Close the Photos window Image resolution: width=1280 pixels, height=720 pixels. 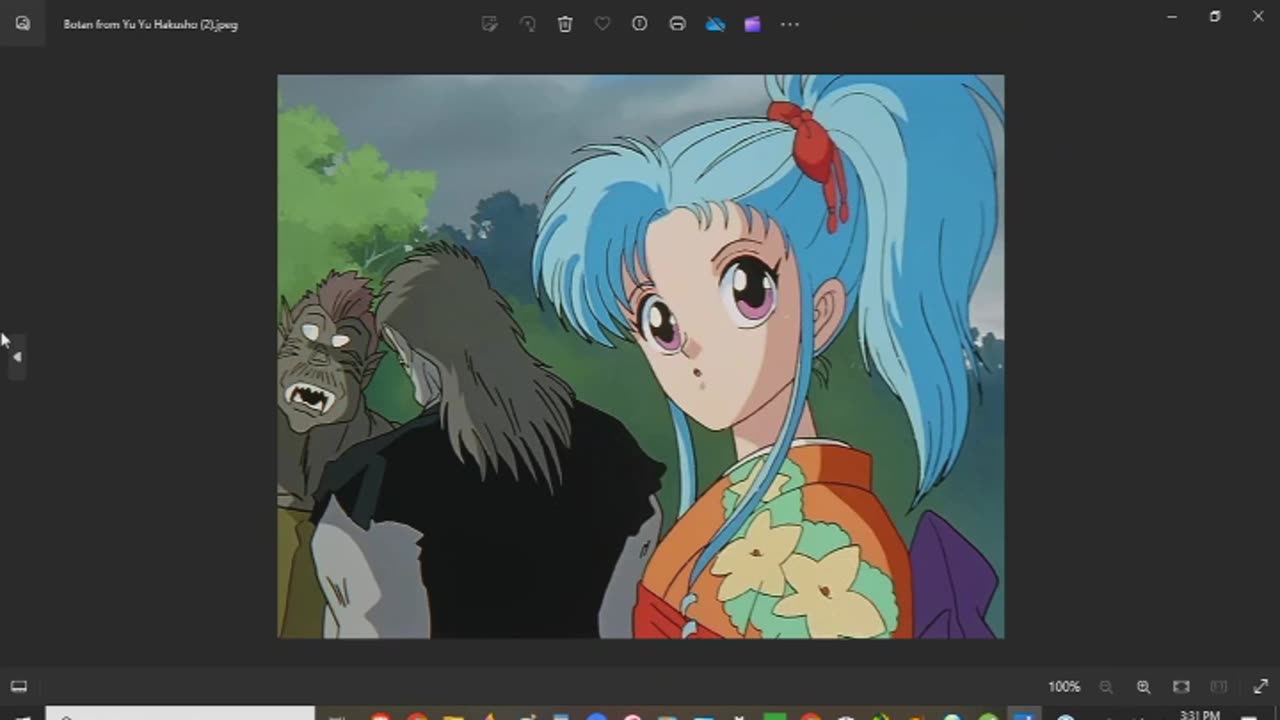click(1258, 16)
